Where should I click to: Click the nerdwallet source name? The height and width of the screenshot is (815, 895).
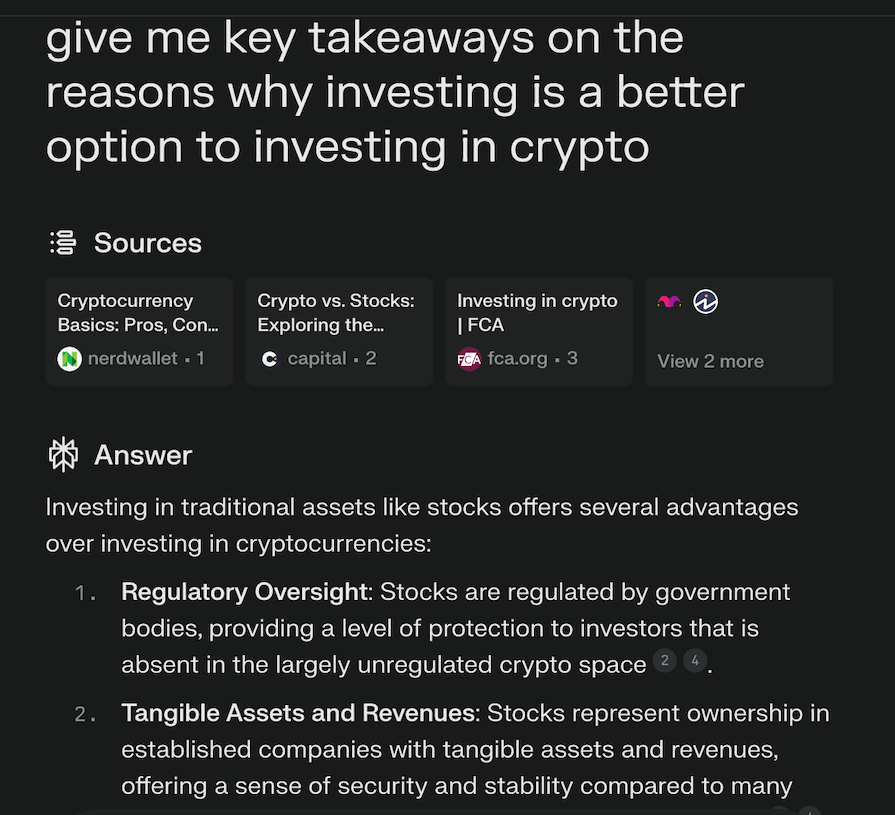coord(133,358)
